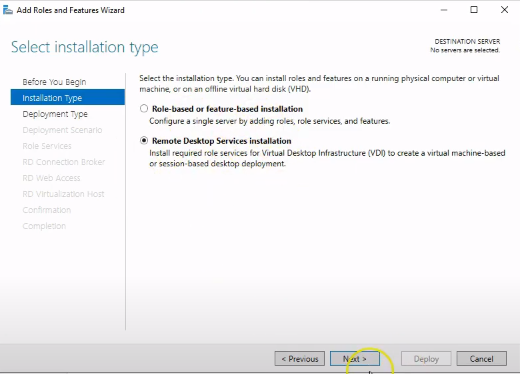Click the 'Add Roles and Features Wizard' title
The image size is (520, 374).
(x=71, y=10)
